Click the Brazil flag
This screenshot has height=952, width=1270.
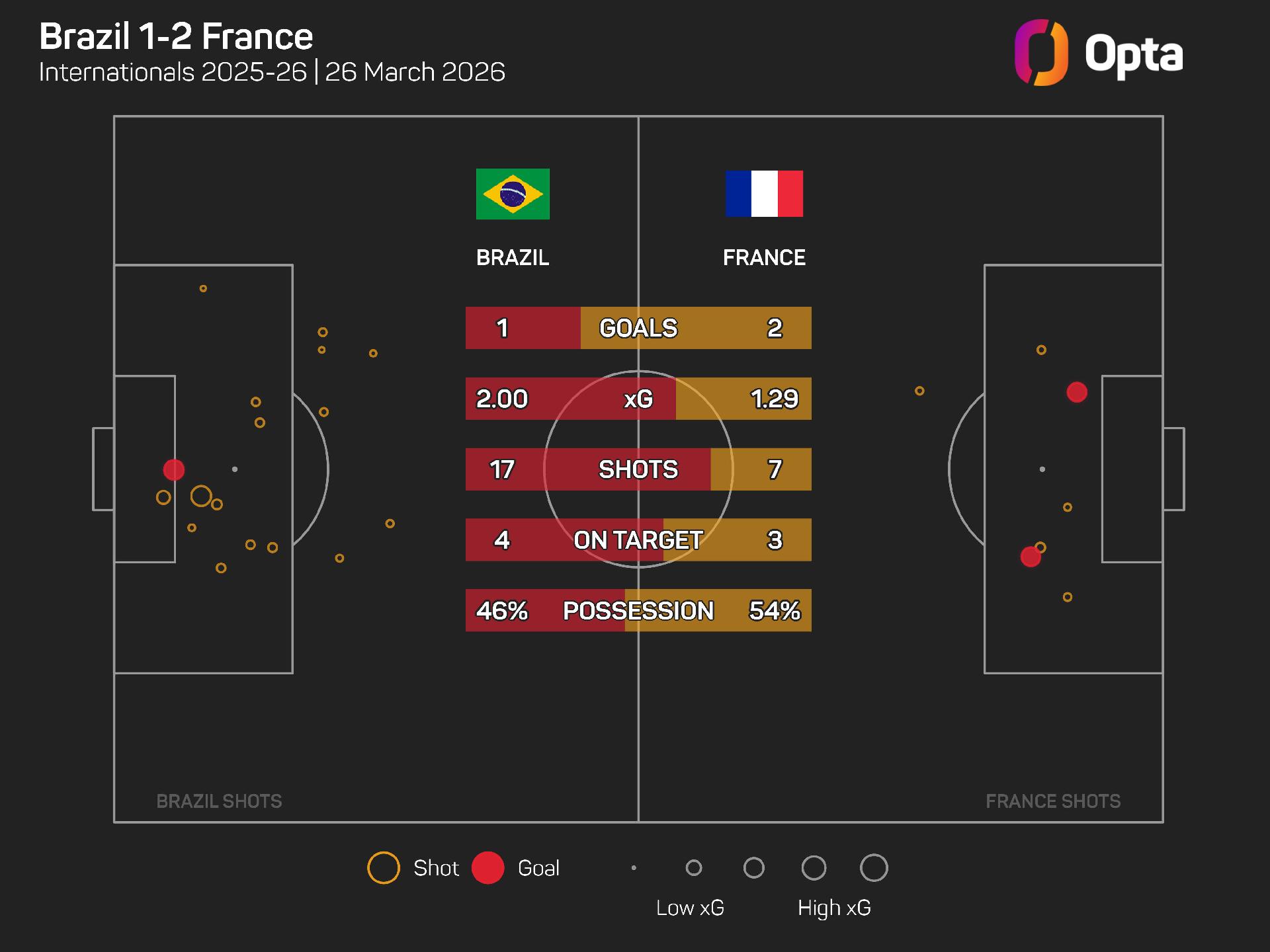click(x=513, y=194)
